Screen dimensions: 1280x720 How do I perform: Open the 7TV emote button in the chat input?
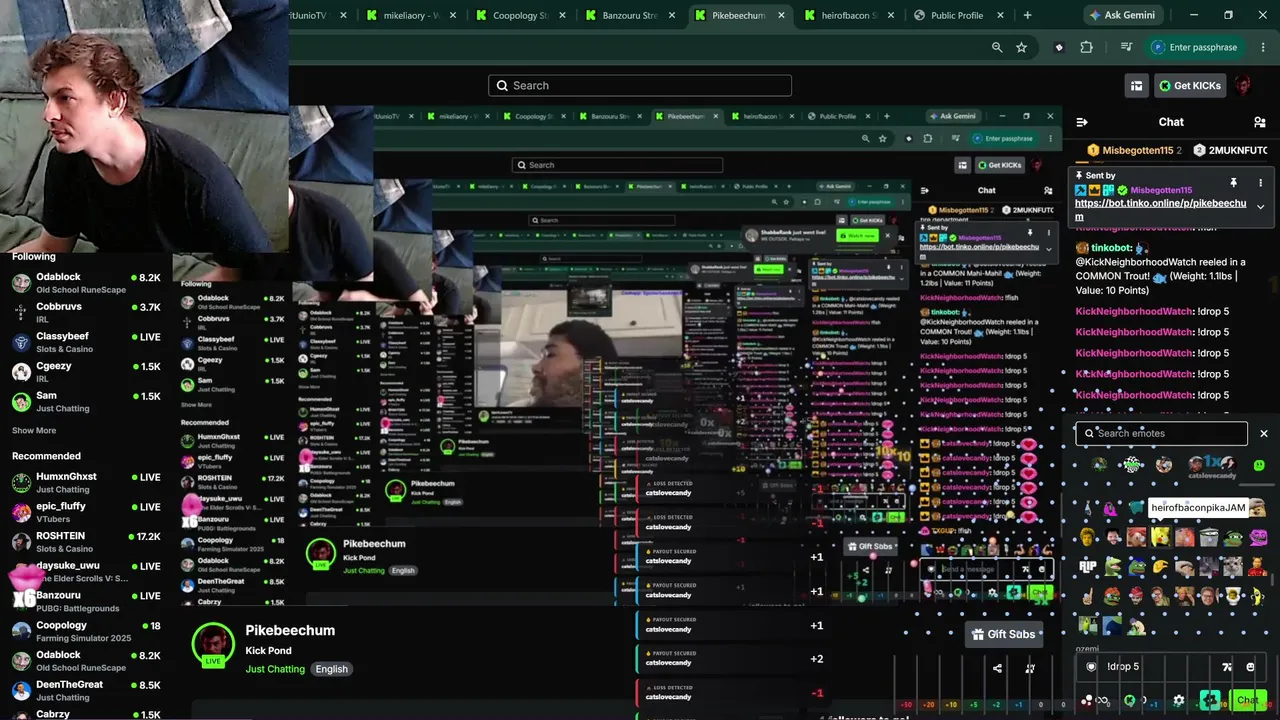[x=1227, y=667]
